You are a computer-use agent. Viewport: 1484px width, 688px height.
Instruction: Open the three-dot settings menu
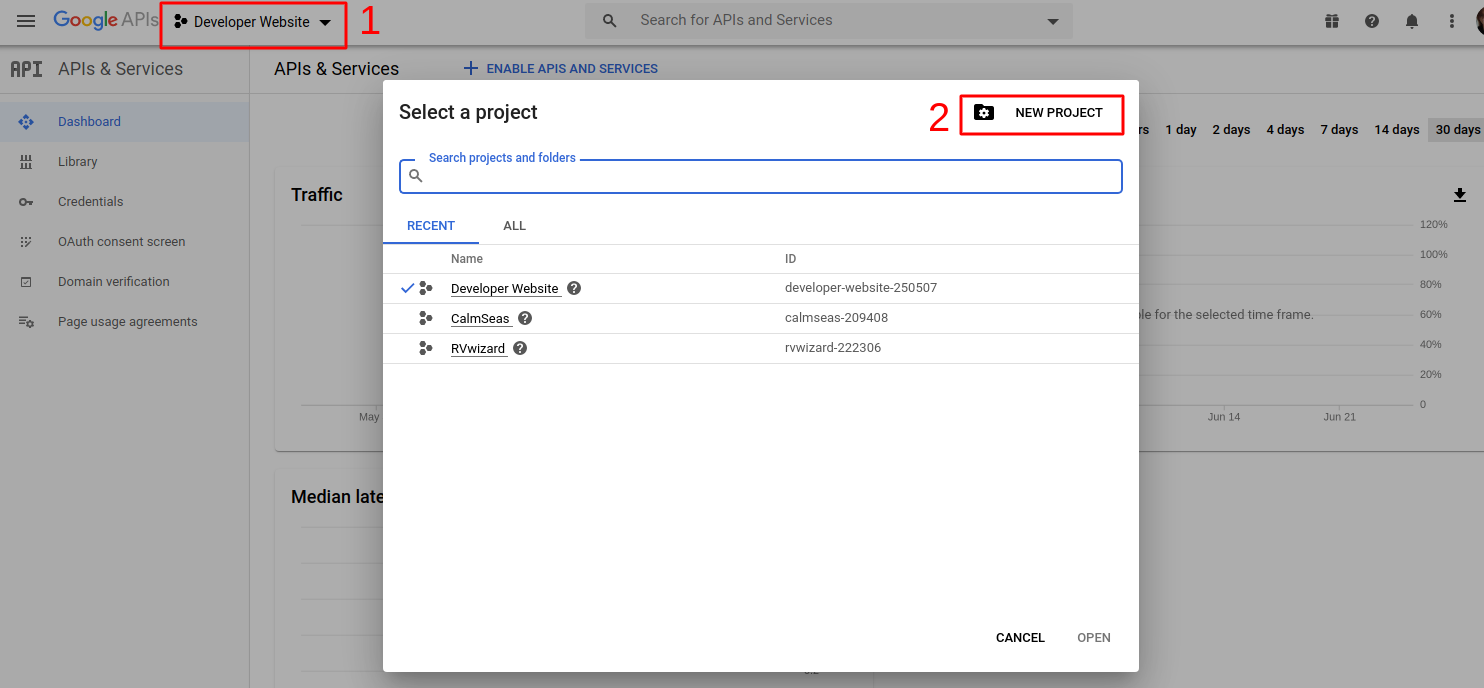click(1452, 21)
